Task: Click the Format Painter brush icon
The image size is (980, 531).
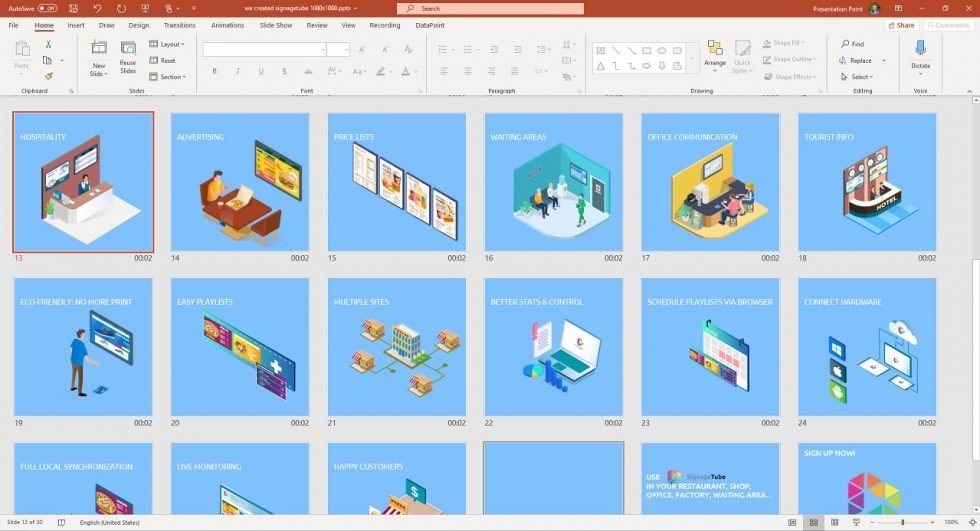Action: pos(48,76)
